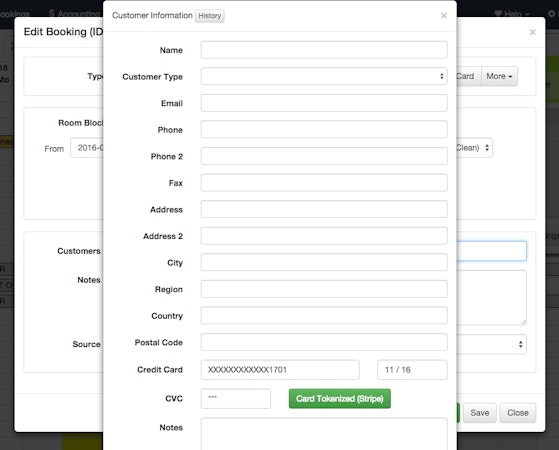Click the Email input field
Image resolution: width=559 pixels, height=450 pixels.
pos(324,103)
